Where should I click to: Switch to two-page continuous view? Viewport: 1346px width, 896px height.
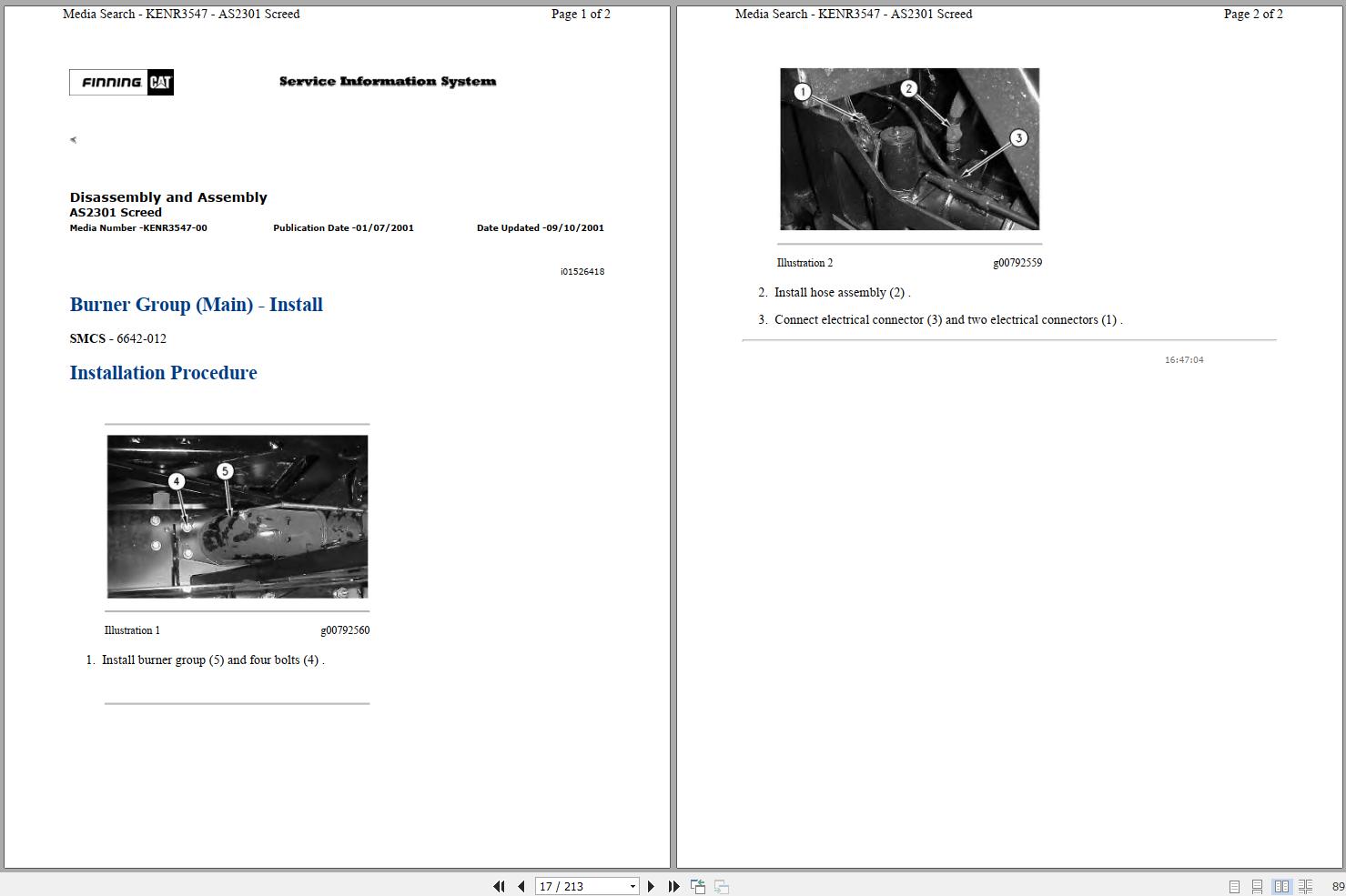coord(1305,886)
